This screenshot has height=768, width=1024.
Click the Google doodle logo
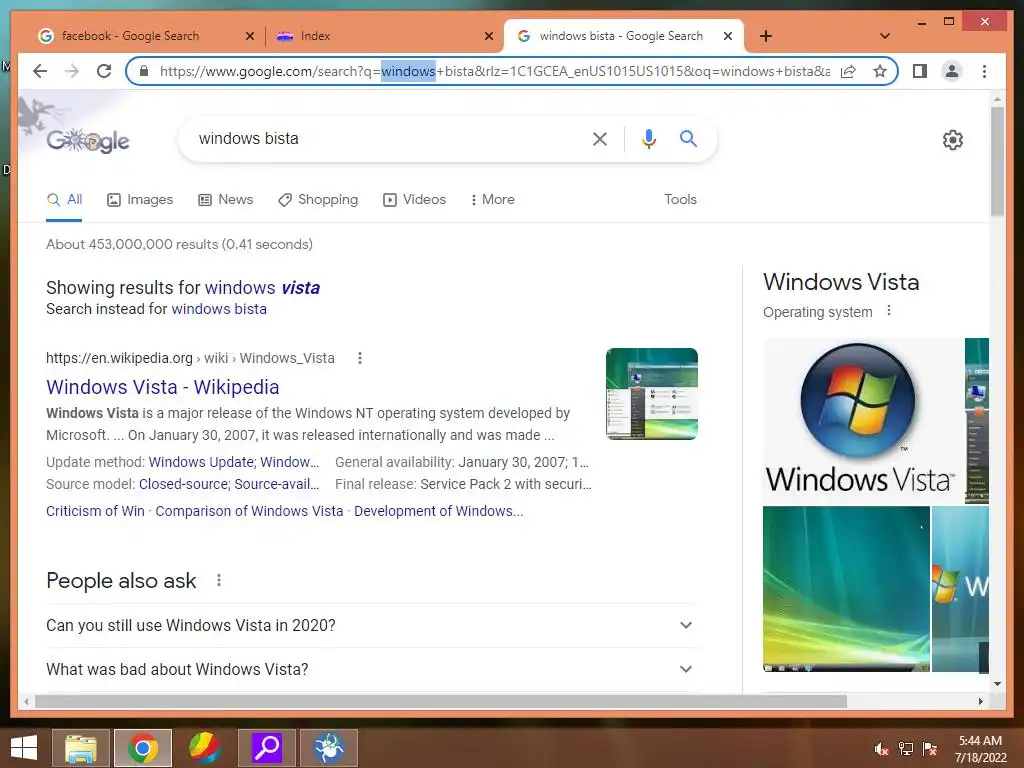click(x=88, y=139)
